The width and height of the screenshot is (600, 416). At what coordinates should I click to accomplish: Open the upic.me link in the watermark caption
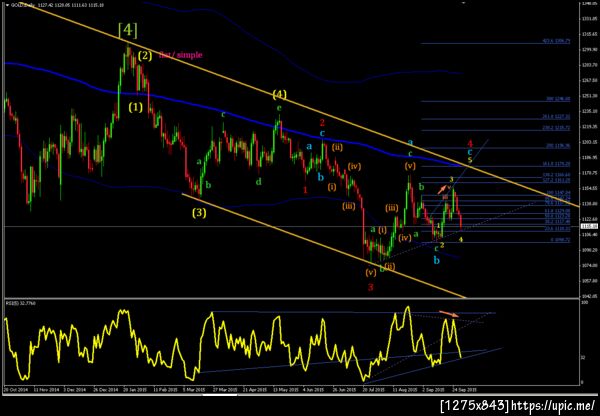coord(553,405)
